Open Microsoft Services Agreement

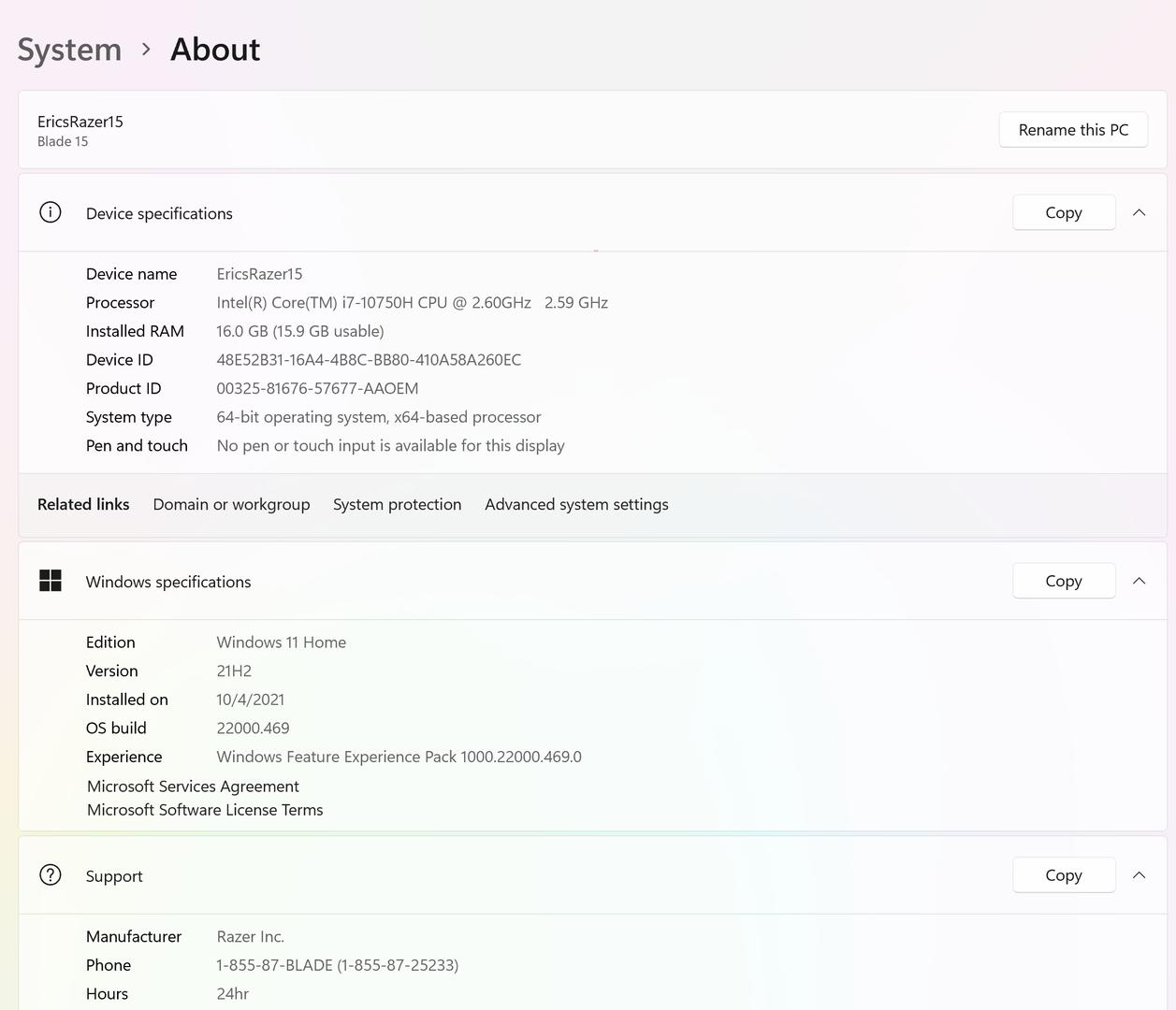(193, 786)
